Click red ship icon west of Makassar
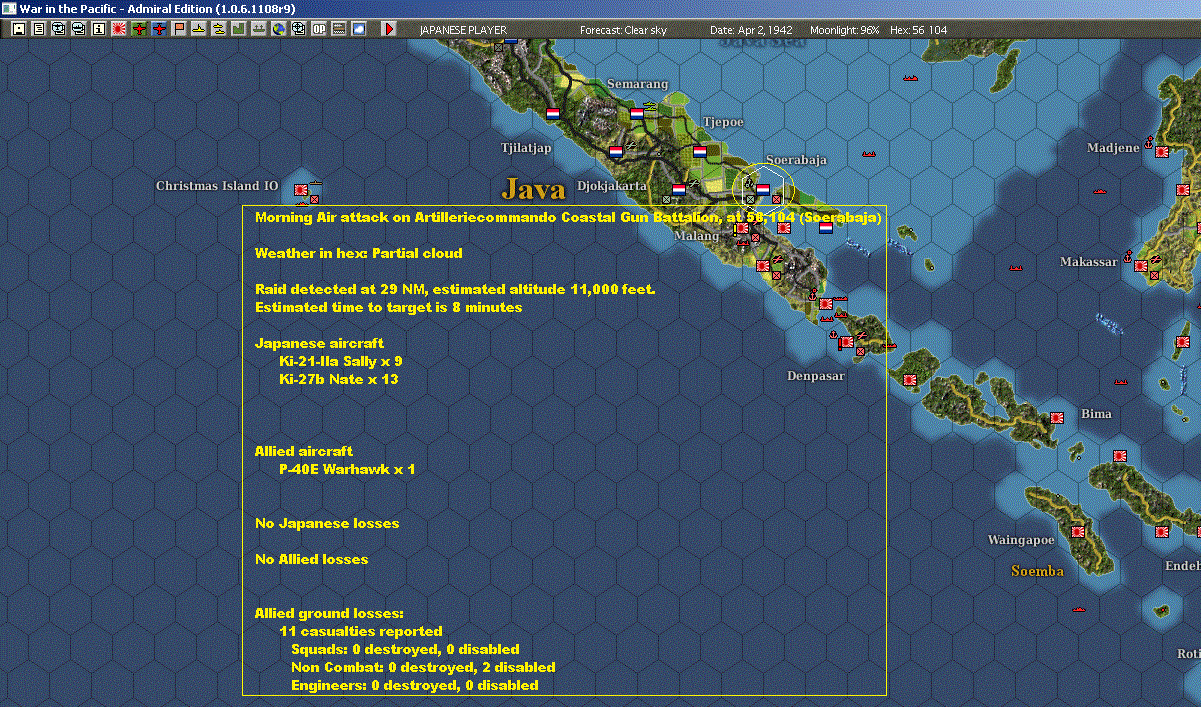This screenshot has height=707, width=1201. [x=1016, y=266]
